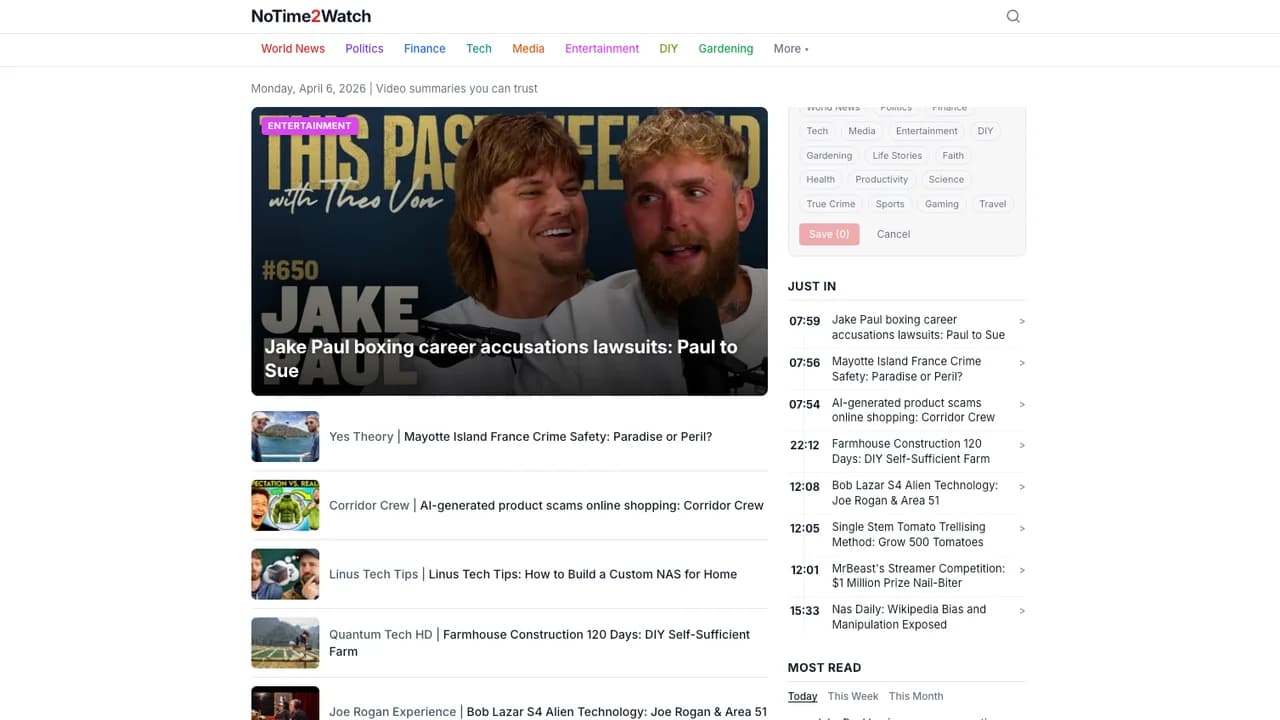Open Finance in the top navigation
This screenshot has width=1280, height=720.
(424, 49)
